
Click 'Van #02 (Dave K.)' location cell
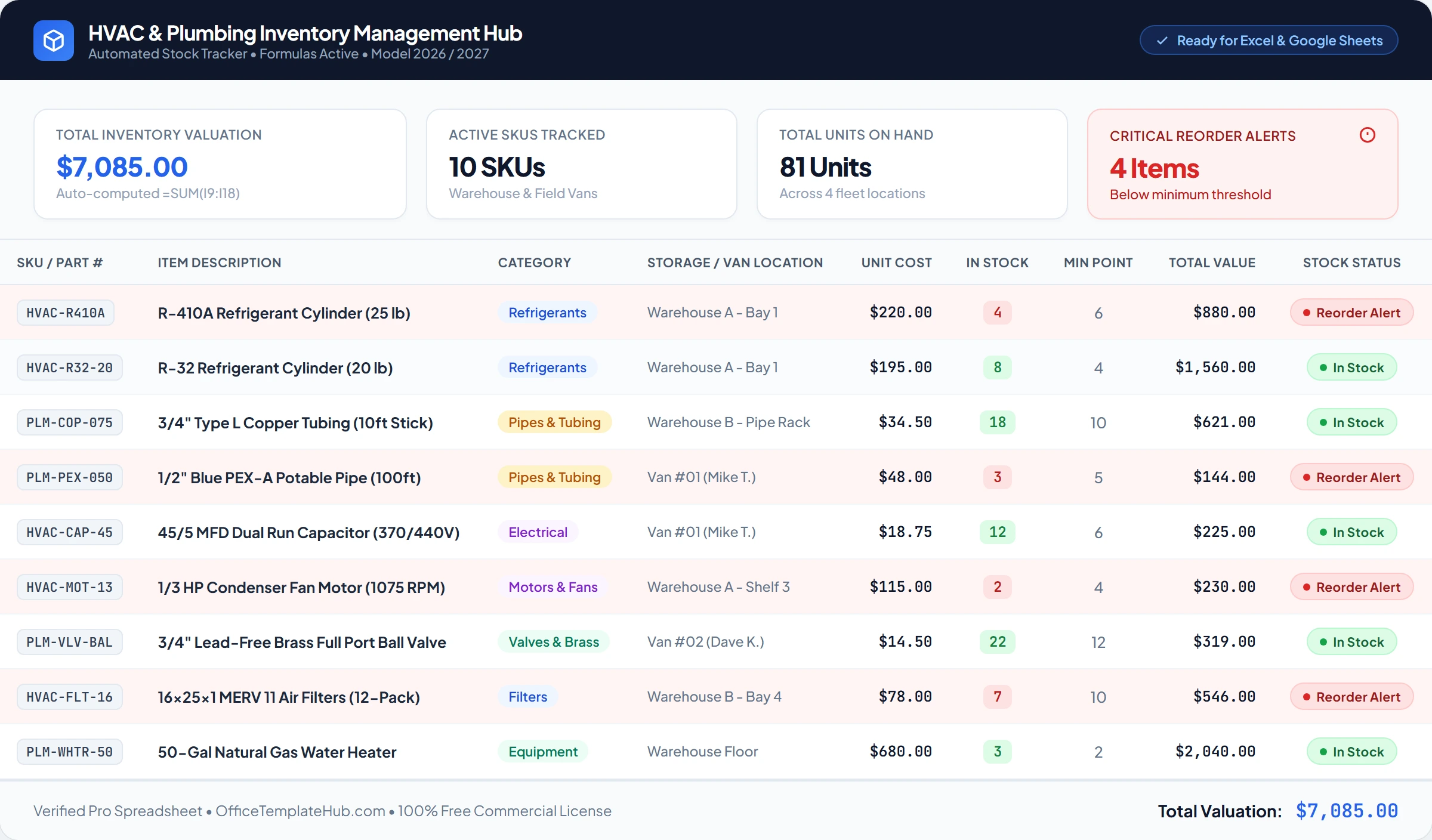706,642
